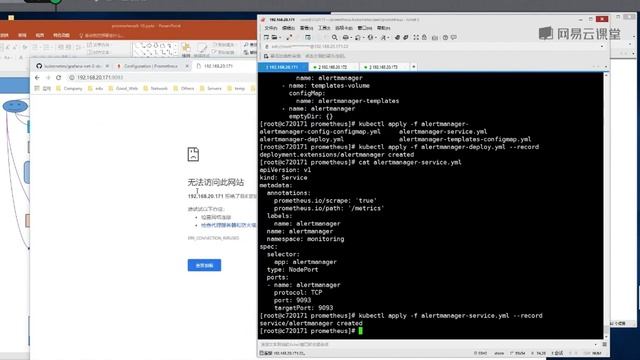Click the Xshell session address field
Screen dimensions: 640x360
[433, 47]
